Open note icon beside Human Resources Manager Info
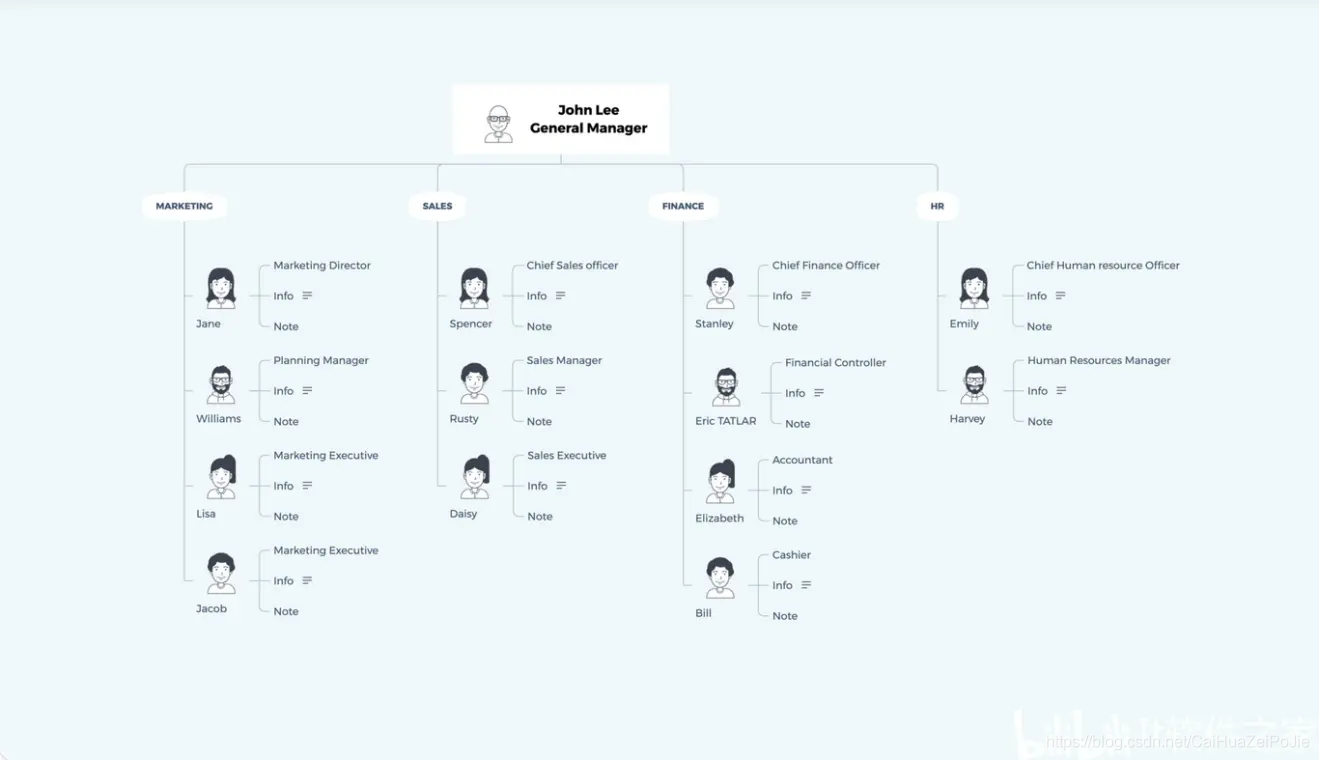 coord(1061,391)
